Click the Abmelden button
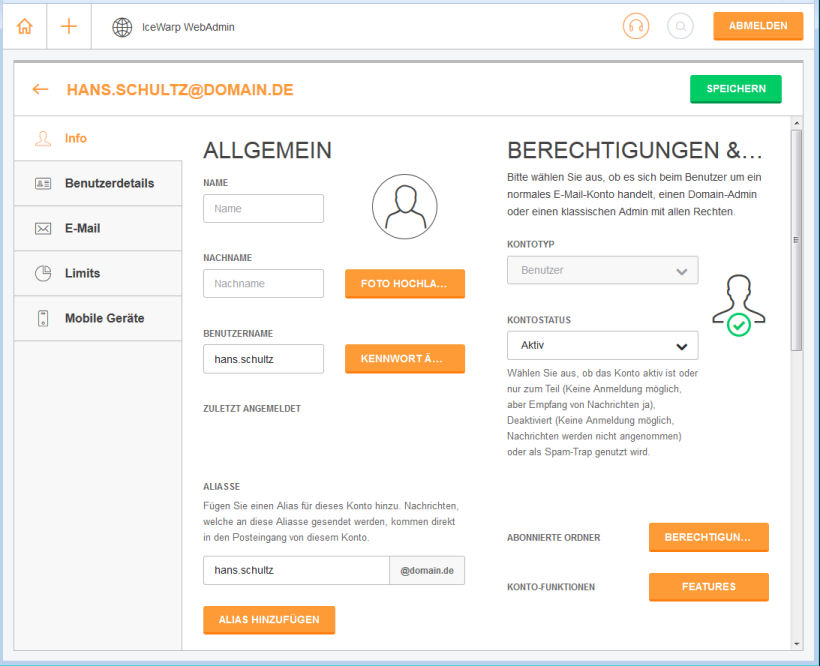This screenshot has width=820, height=666. click(x=757, y=26)
